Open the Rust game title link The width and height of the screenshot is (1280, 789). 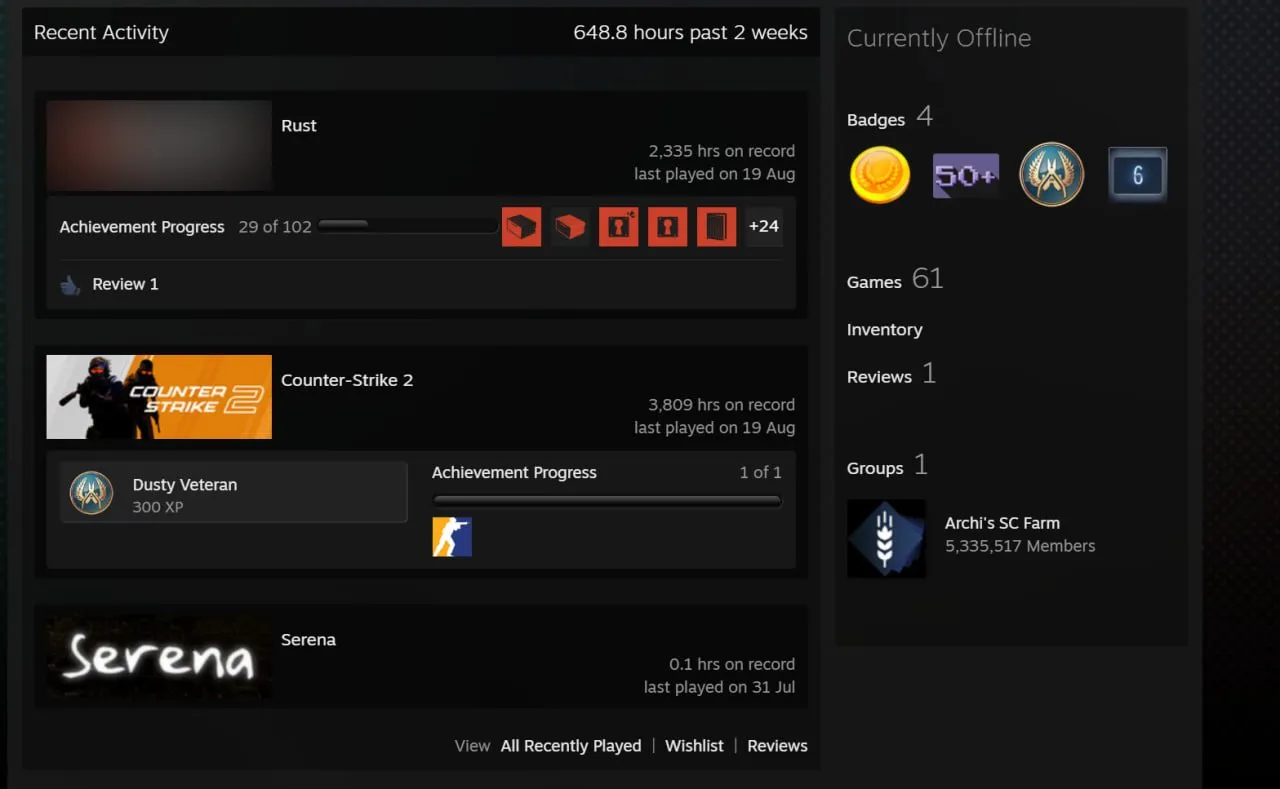(299, 126)
